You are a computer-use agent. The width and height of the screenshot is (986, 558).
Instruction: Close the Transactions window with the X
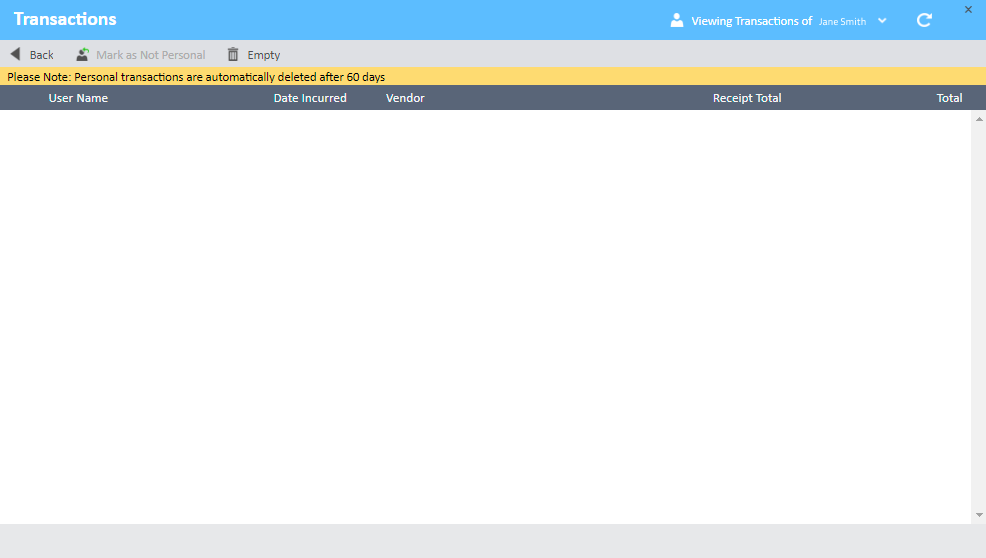point(968,10)
